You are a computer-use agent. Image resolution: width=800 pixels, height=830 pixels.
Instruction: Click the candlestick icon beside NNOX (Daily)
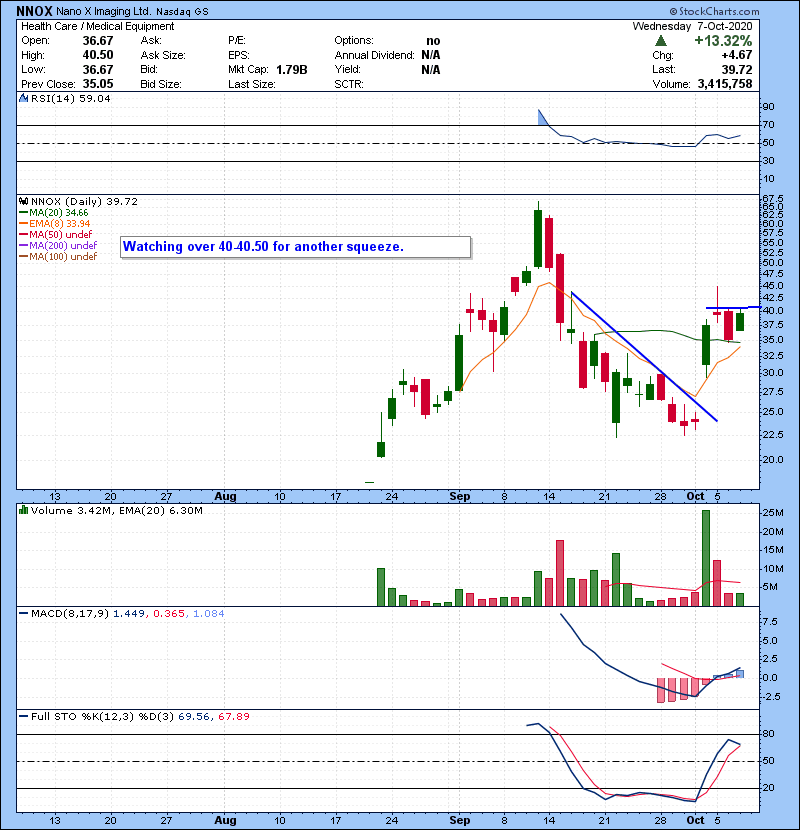(23, 201)
